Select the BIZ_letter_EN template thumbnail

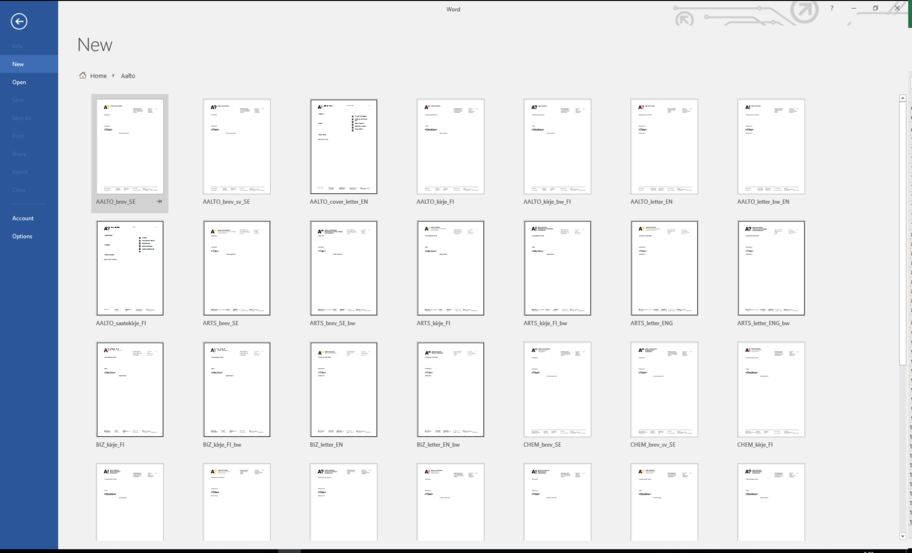coord(344,390)
